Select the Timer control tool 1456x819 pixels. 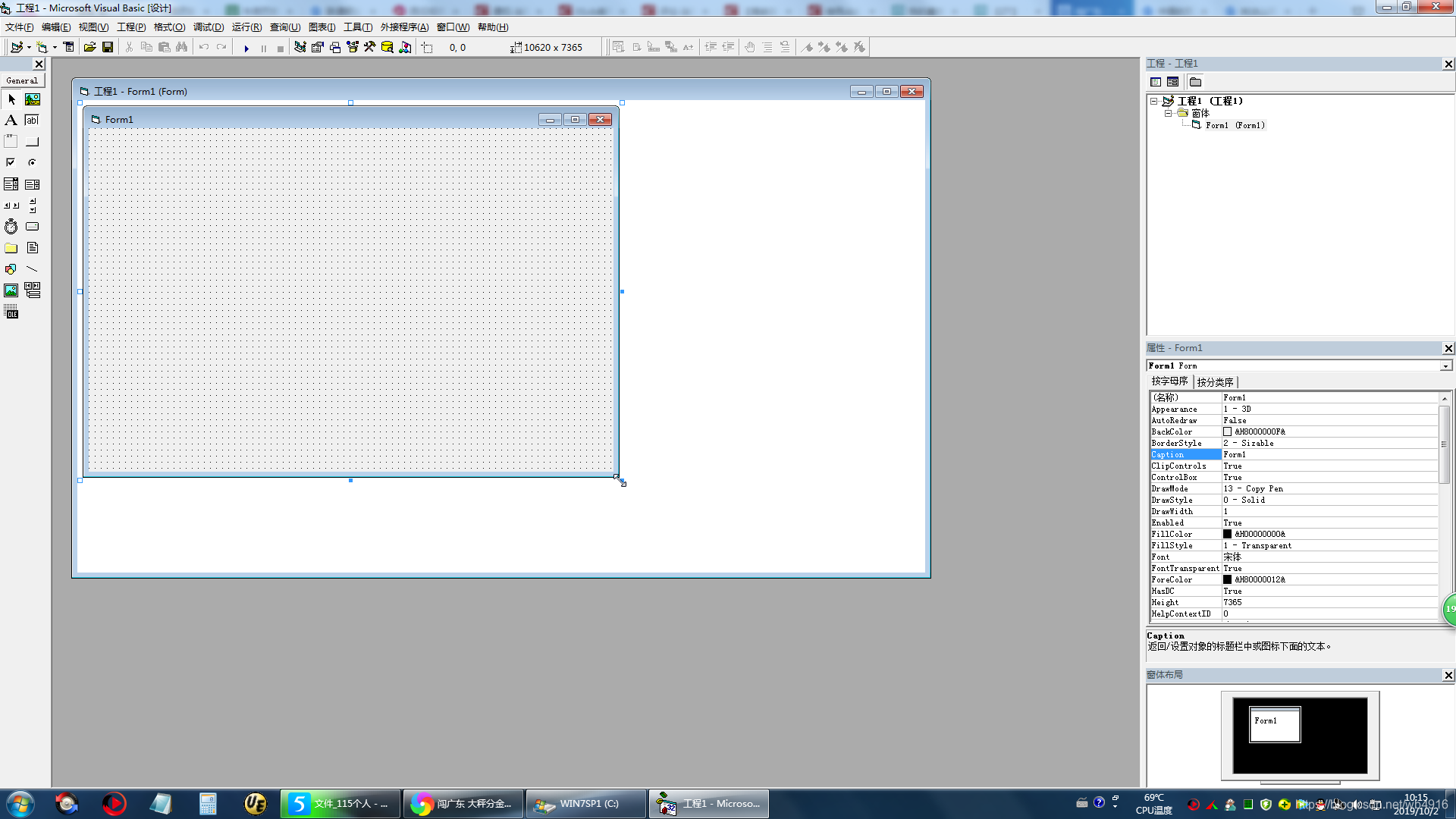coord(11,227)
